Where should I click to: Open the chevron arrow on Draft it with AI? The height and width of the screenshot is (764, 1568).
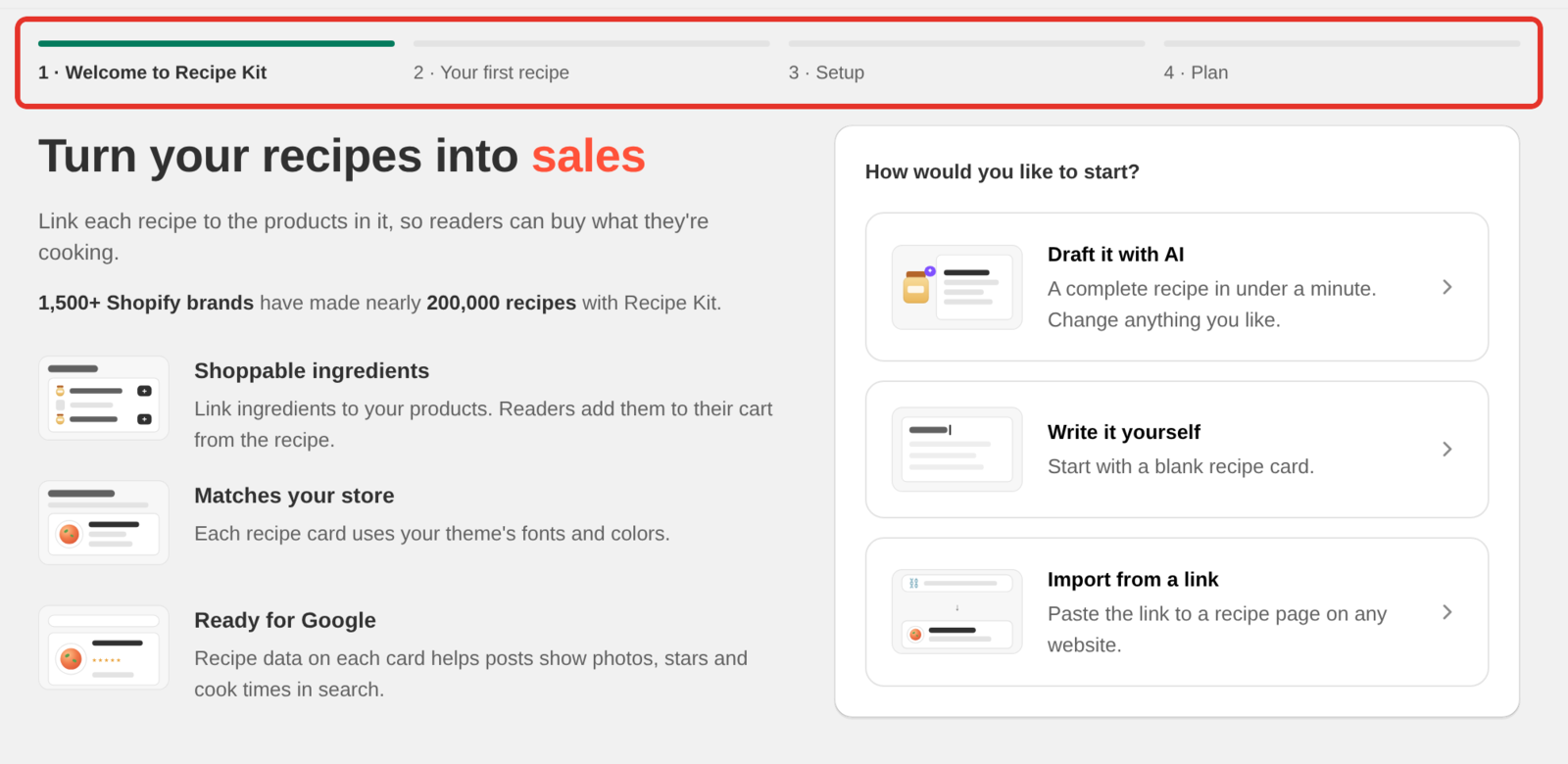pyautogui.click(x=1447, y=287)
